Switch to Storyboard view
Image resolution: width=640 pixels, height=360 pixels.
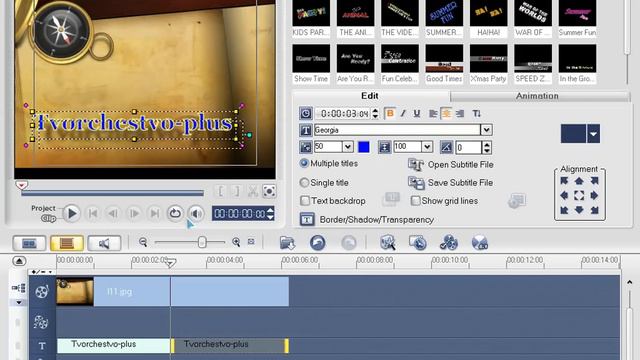29,243
